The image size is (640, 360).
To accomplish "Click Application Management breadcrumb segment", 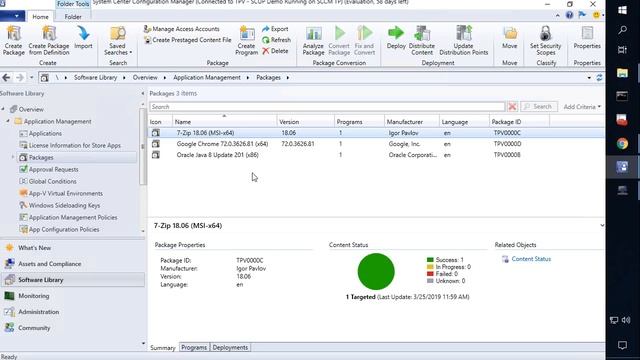I will (x=207, y=77).
